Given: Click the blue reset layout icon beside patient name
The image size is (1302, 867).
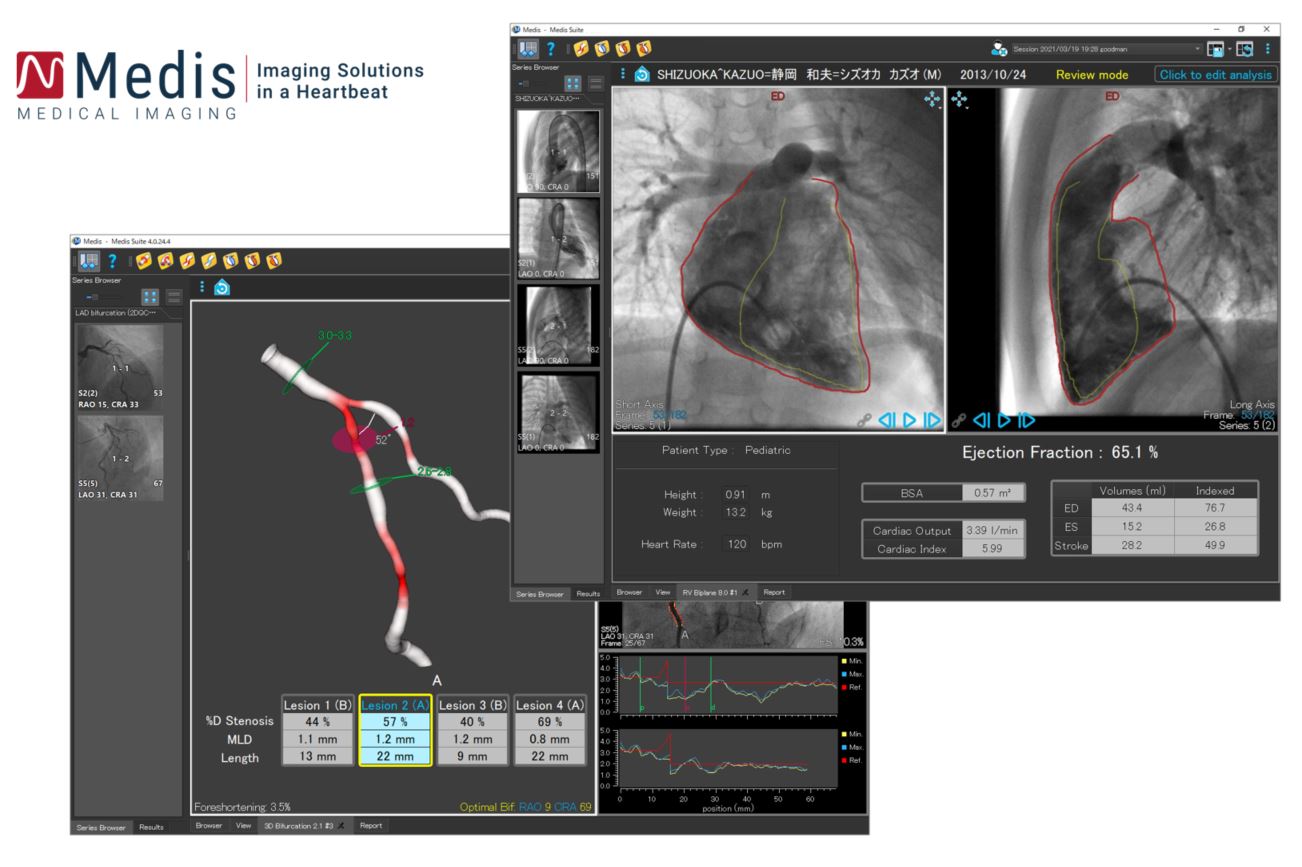Looking at the screenshot, I should pyautogui.click(x=642, y=75).
